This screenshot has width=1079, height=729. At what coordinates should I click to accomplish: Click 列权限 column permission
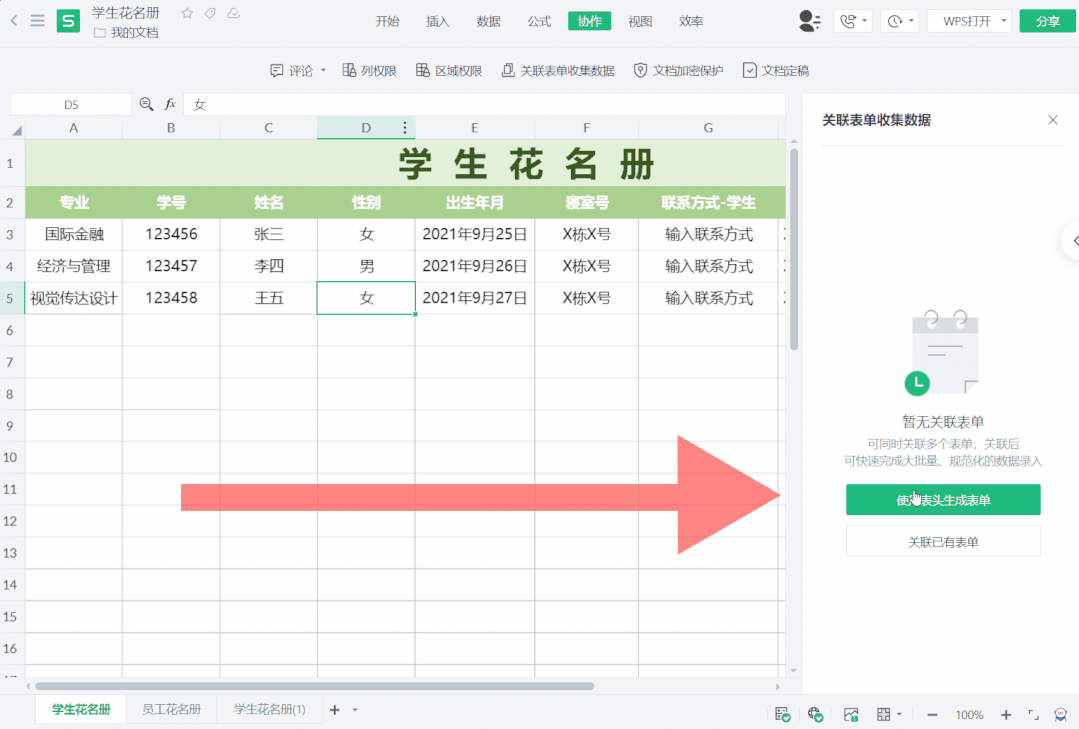point(370,70)
